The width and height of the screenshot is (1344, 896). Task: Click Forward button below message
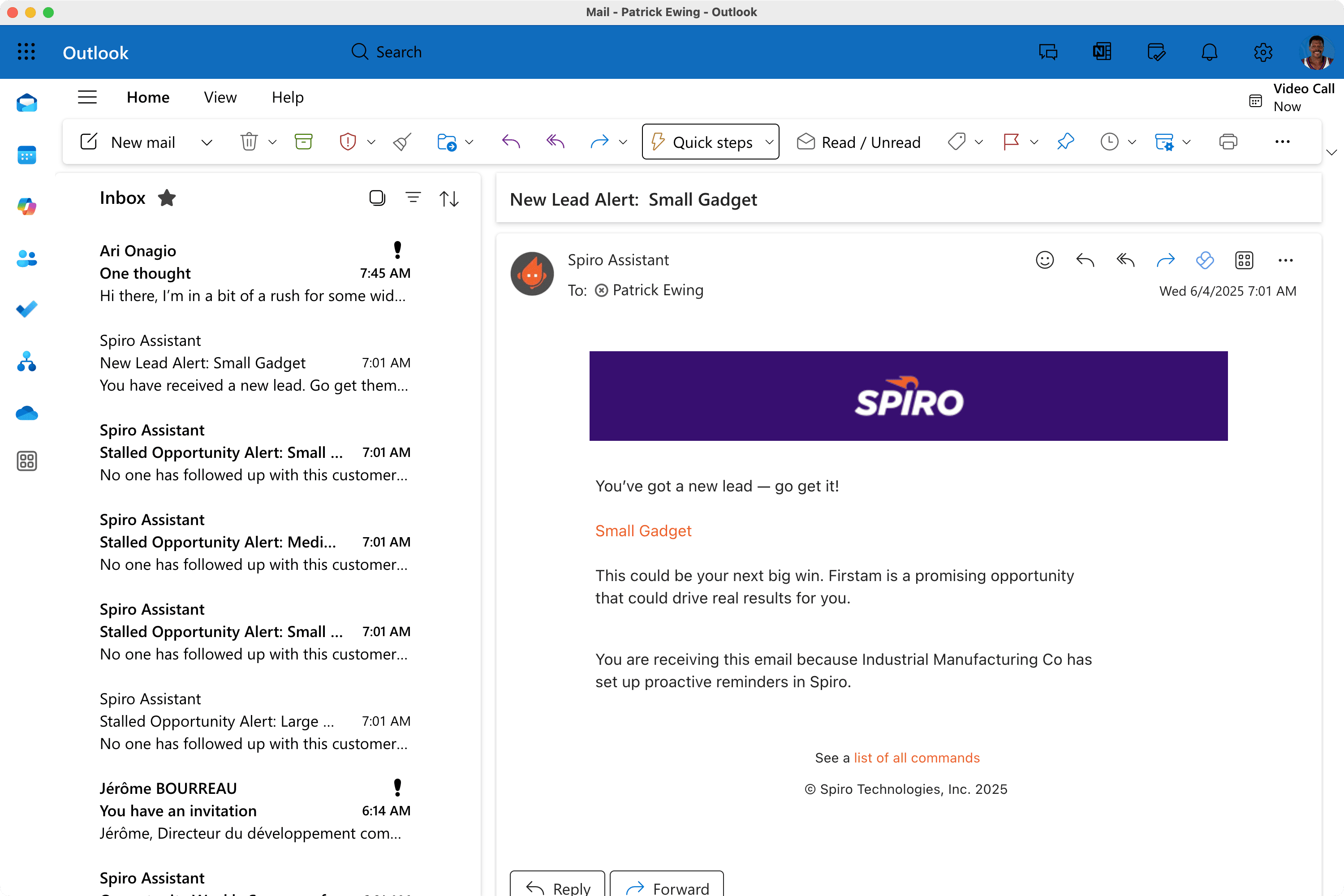click(666, 883)
